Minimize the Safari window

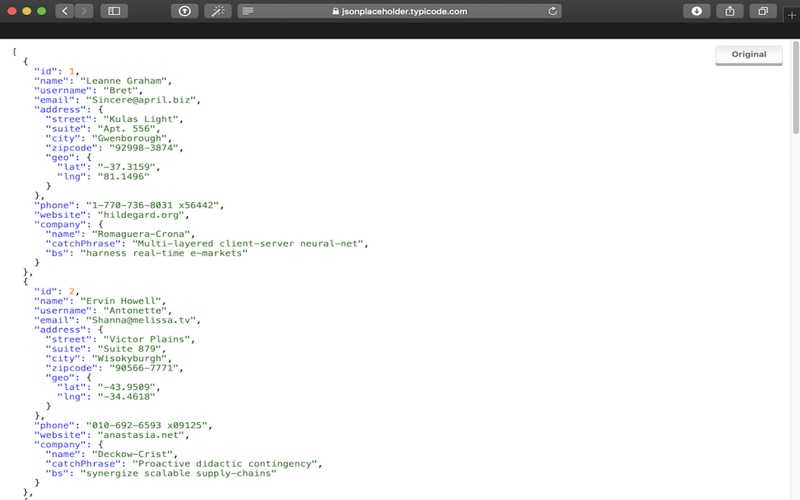coord(27,11)
